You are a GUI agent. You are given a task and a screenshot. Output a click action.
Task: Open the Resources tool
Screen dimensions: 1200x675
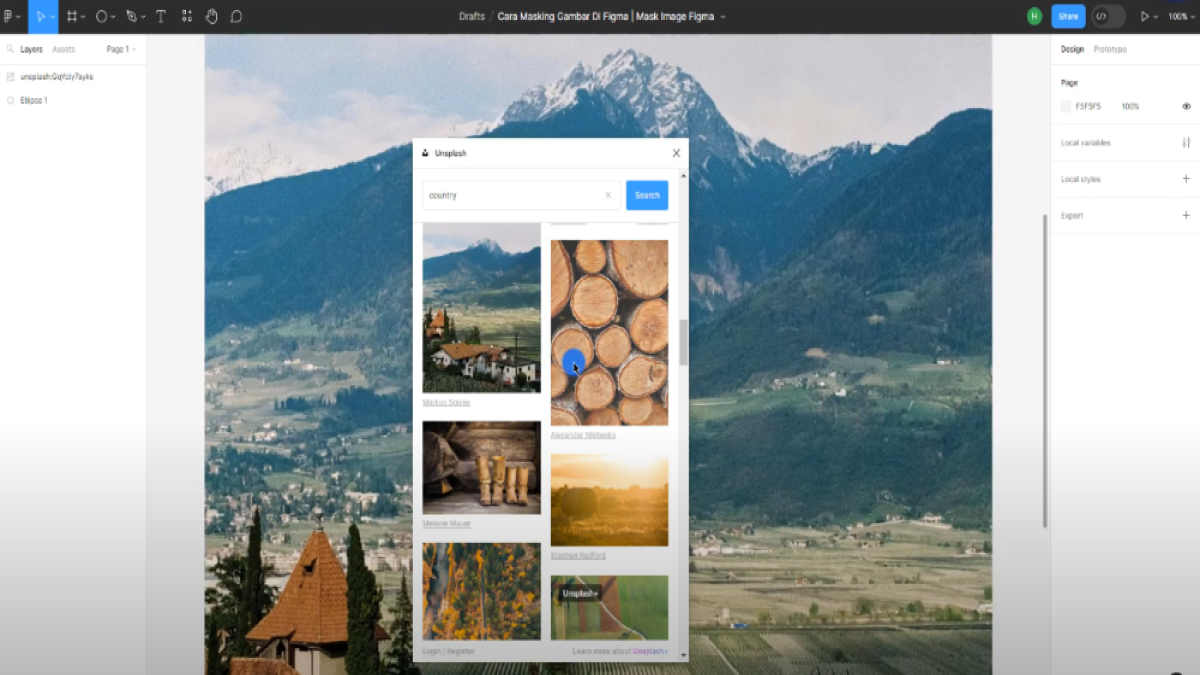tap(187, 16)
